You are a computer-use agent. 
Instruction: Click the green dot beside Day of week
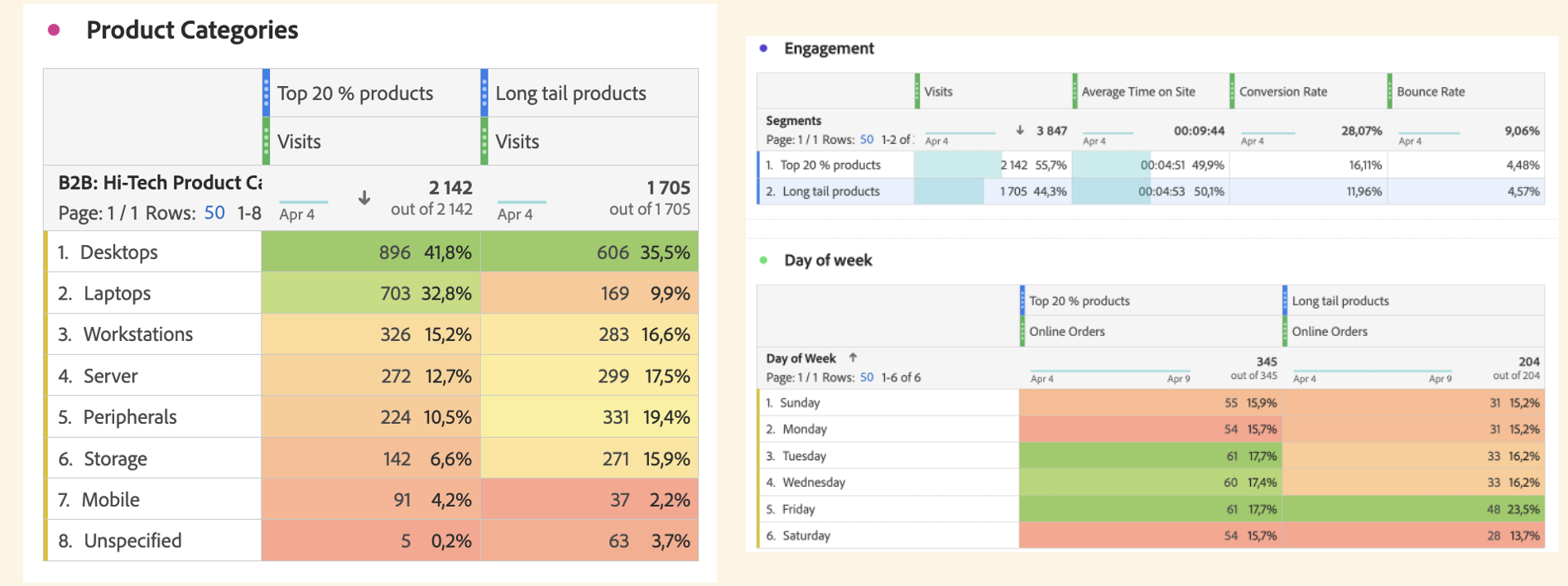point(763,260)
